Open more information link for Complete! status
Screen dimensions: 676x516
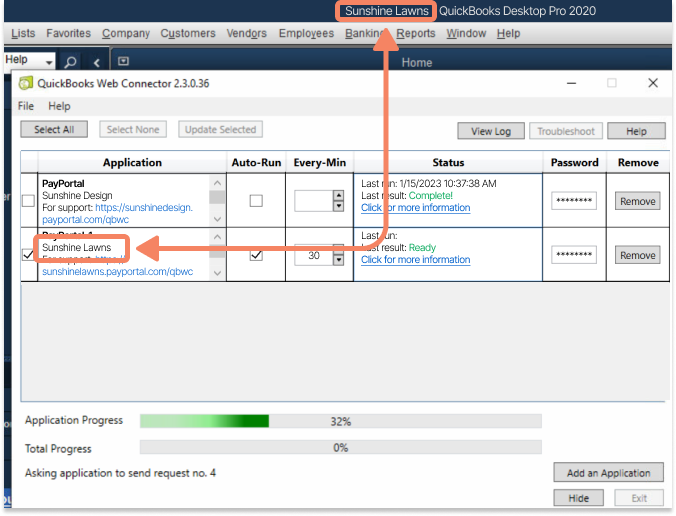pyautogui.click(x=416, y=208)
